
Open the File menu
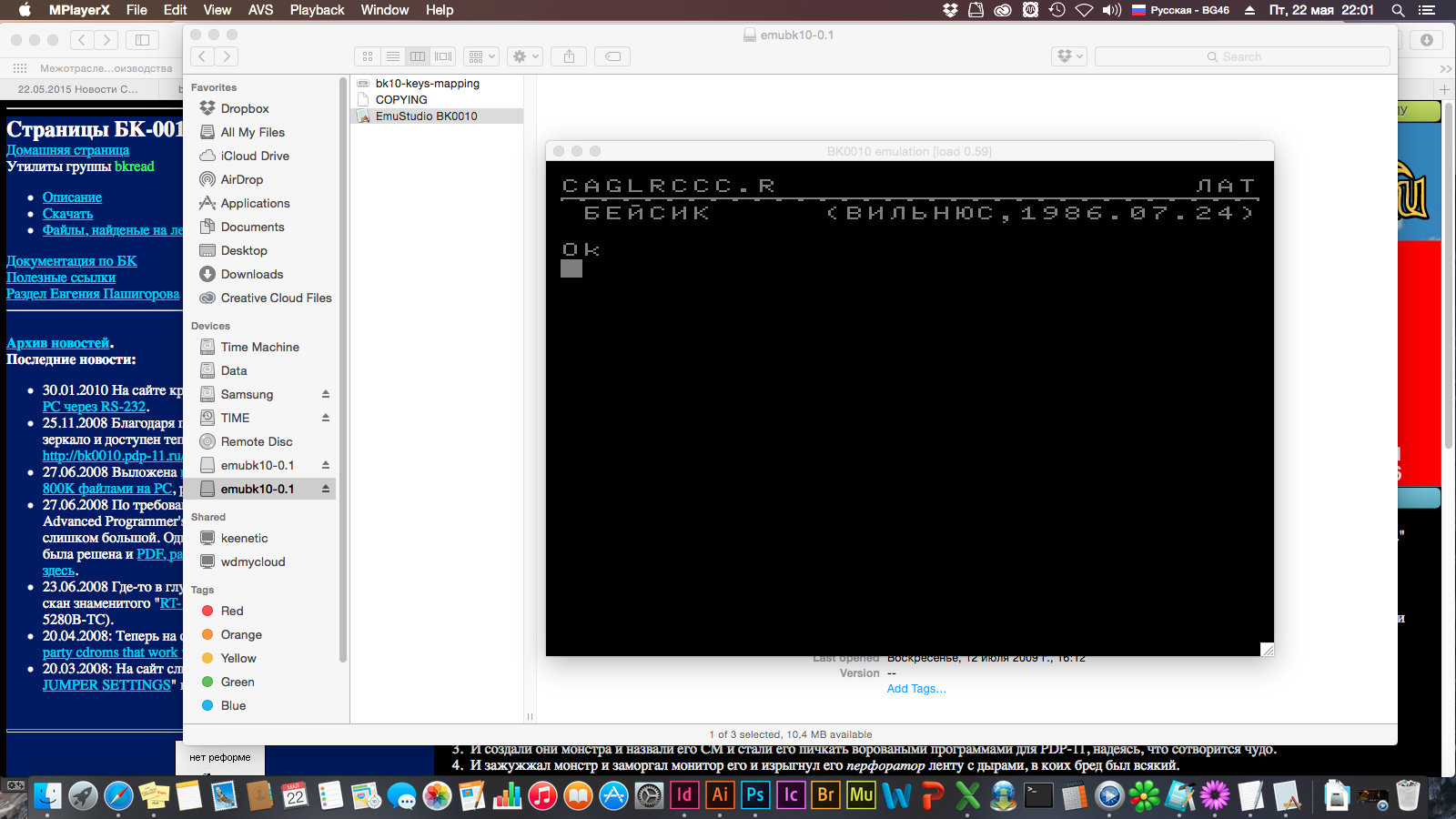point(136,10)
